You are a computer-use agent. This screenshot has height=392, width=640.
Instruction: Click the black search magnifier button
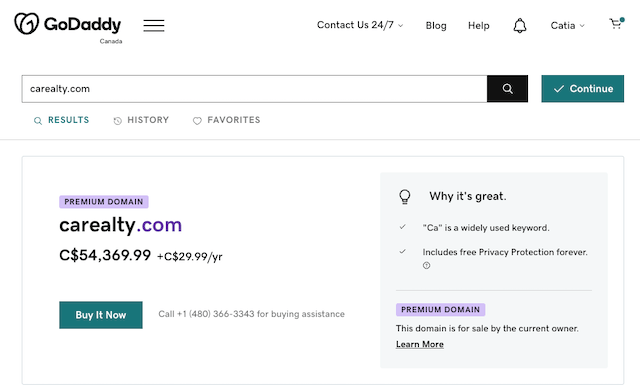(507, 89)
